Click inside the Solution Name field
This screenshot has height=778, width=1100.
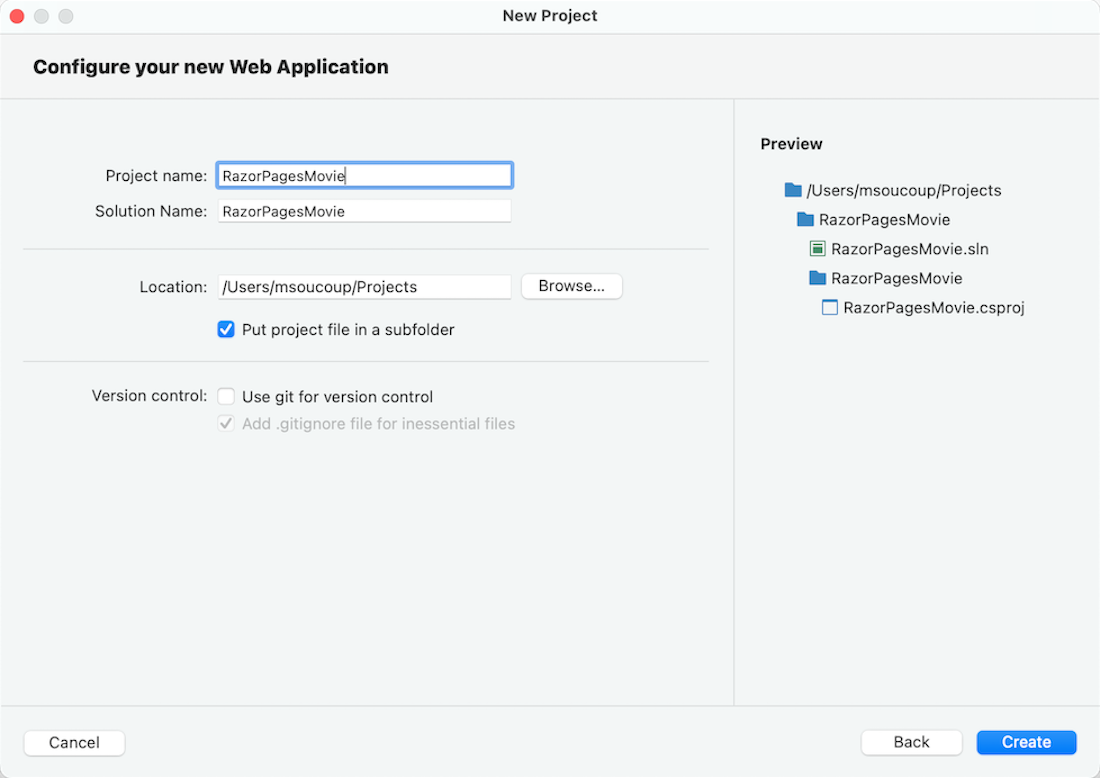[364, 210]
